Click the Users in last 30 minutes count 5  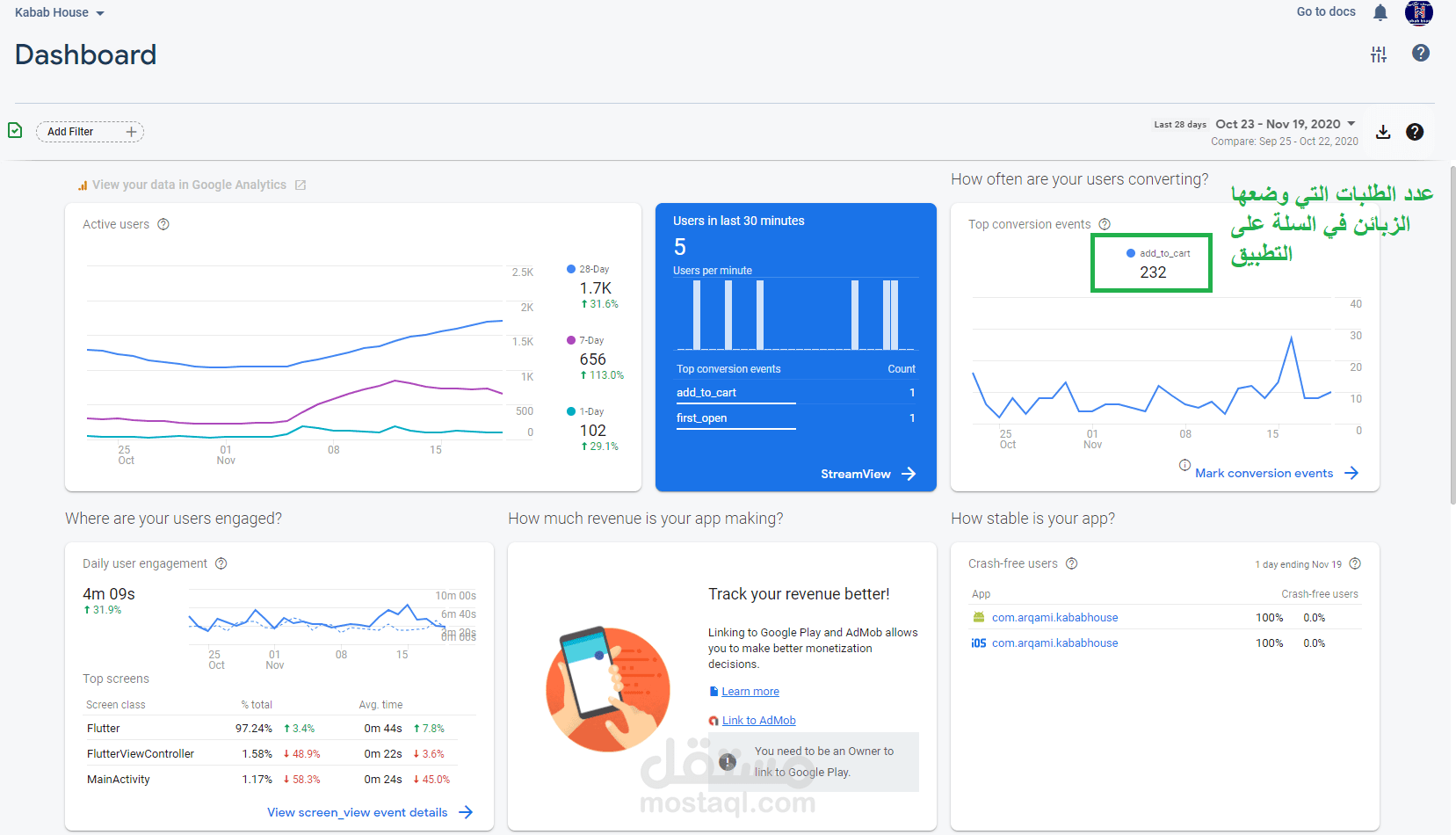[x=680, y=247]
